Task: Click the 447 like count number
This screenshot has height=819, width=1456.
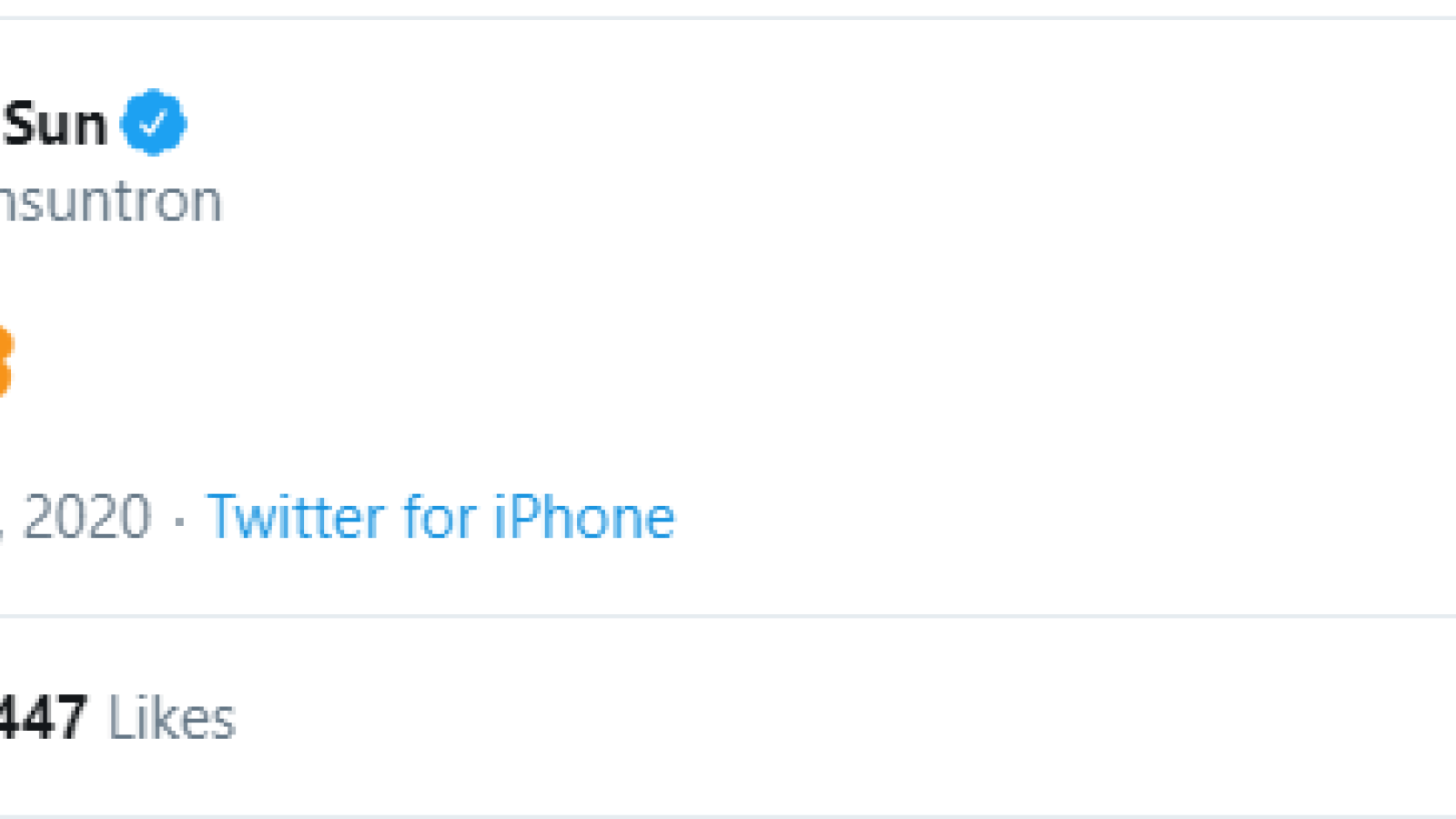Action: point(44,718)
